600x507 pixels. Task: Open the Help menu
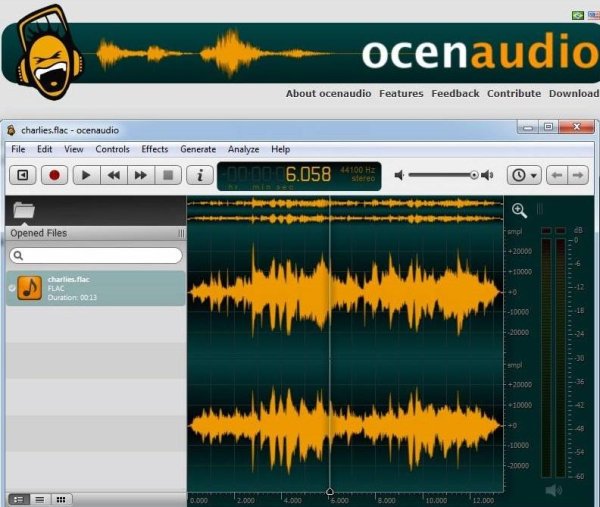point(280,149)
